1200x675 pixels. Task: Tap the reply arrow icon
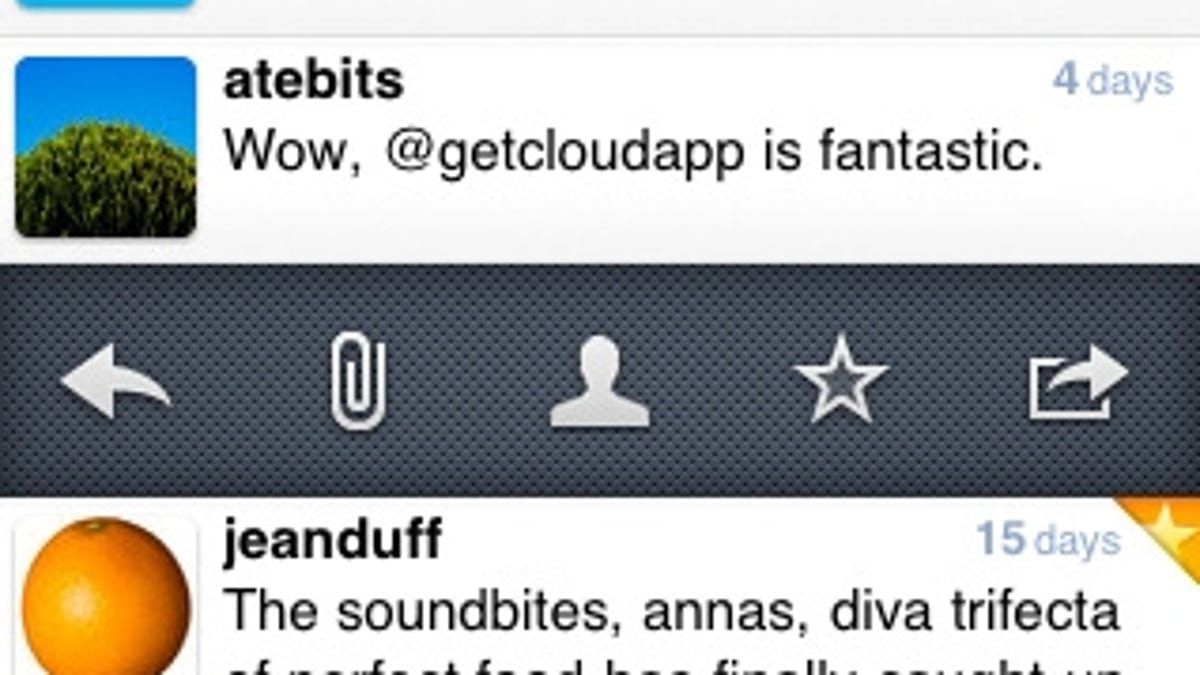pos(115,381)
